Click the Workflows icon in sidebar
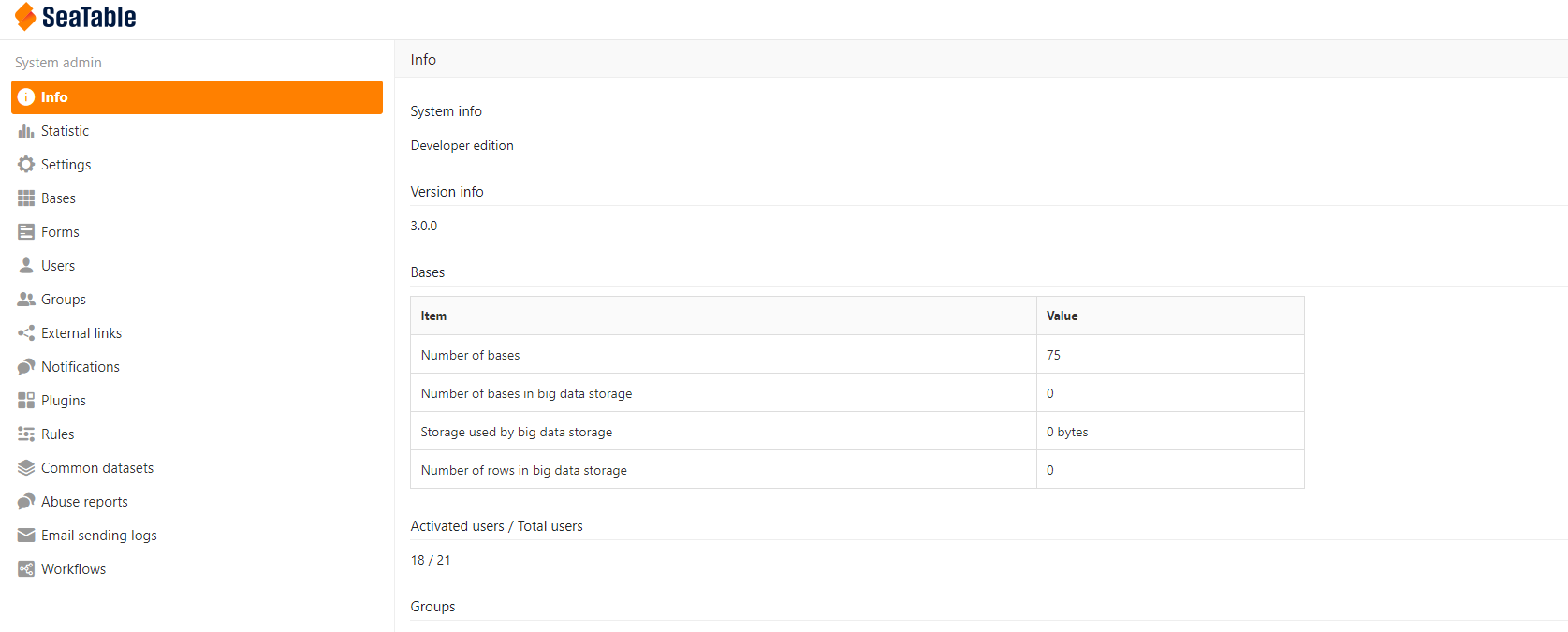Screen dimensions: 1568x632 26,569
